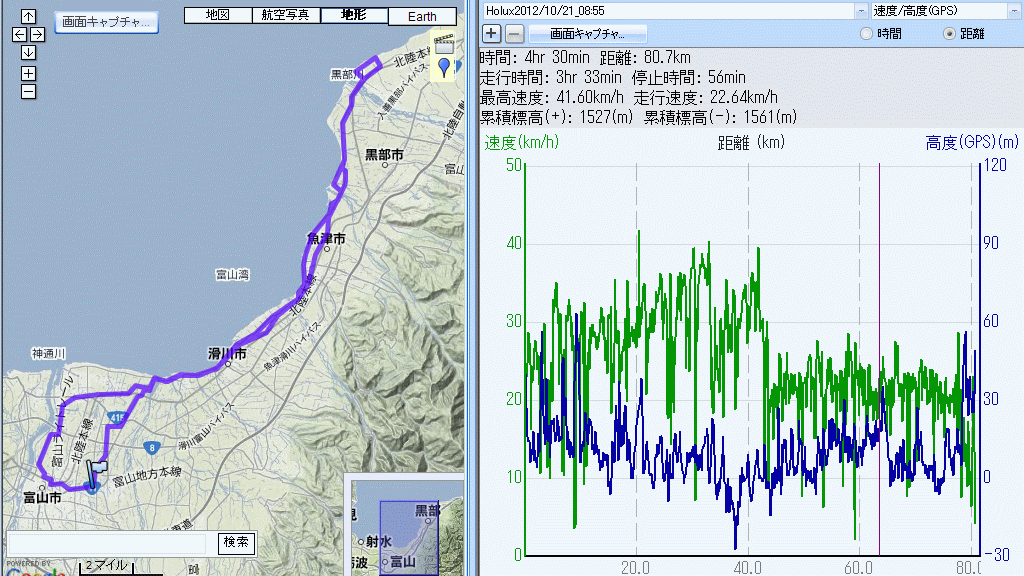
Task: Click the flag marker on the route
Action: point(97,470)
